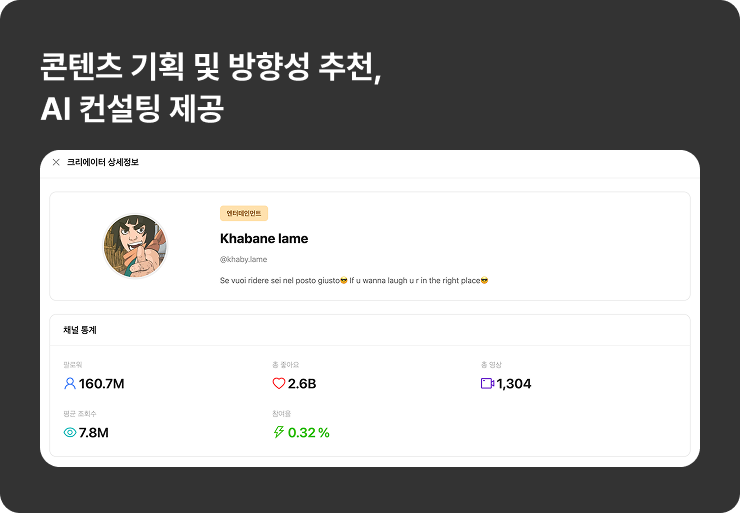The image size is (740, 513).
Task: Open the @khaby.lame handle link
Action: (x=243, y=260)
